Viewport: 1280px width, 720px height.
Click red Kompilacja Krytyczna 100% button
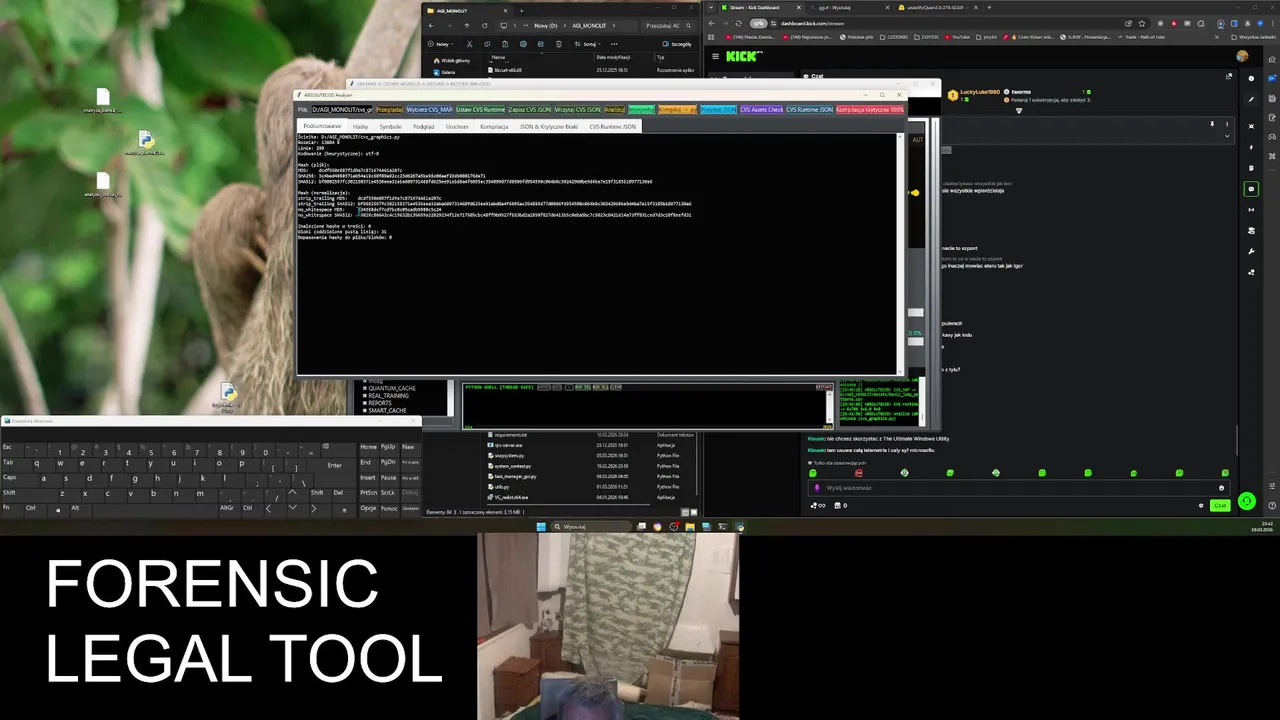pyautogui.click(x=870, y=109)
